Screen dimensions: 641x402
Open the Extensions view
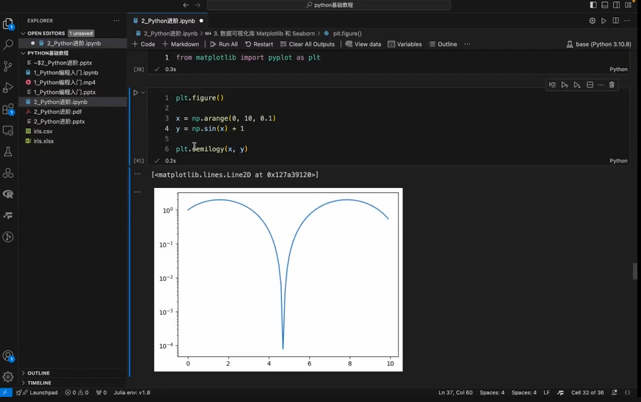coord(8,109)
